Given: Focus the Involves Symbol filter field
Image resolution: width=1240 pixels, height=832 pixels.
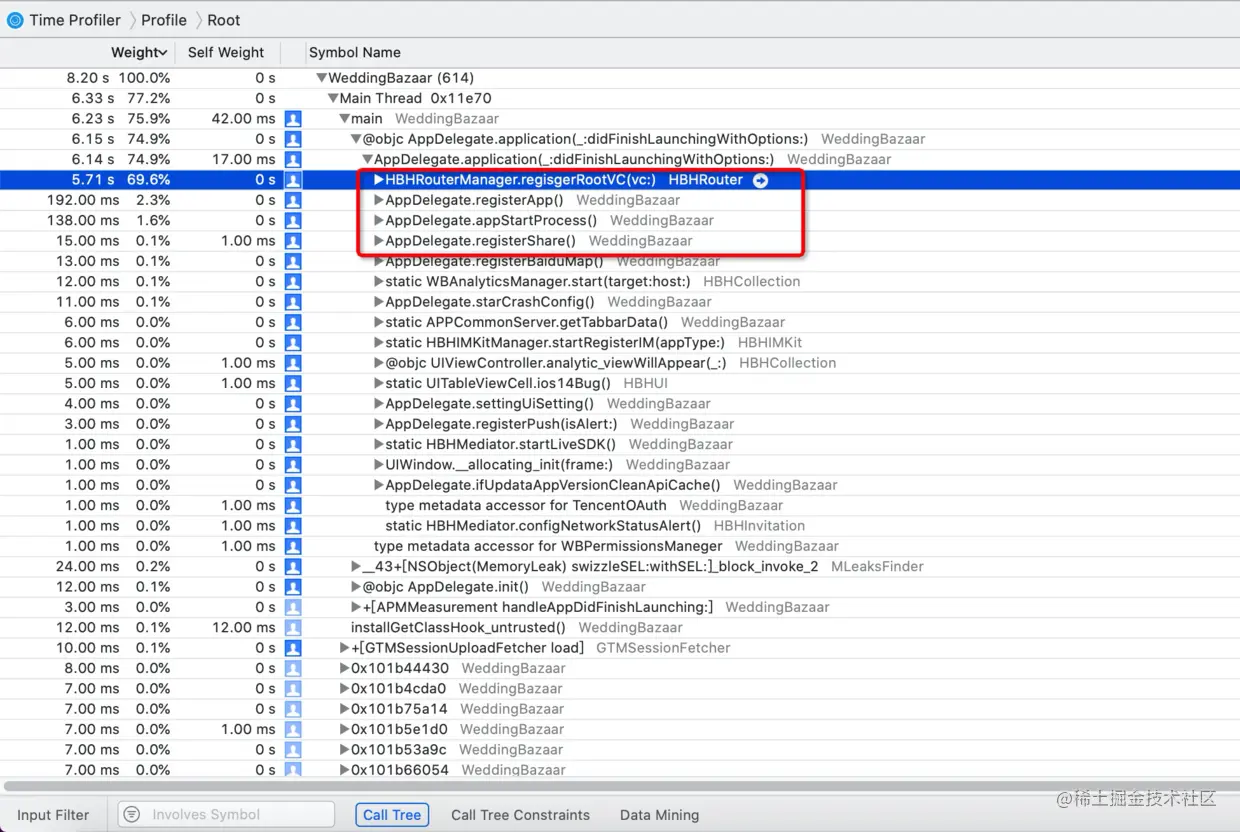Looking at the screenshot, I should pos(226,815).
